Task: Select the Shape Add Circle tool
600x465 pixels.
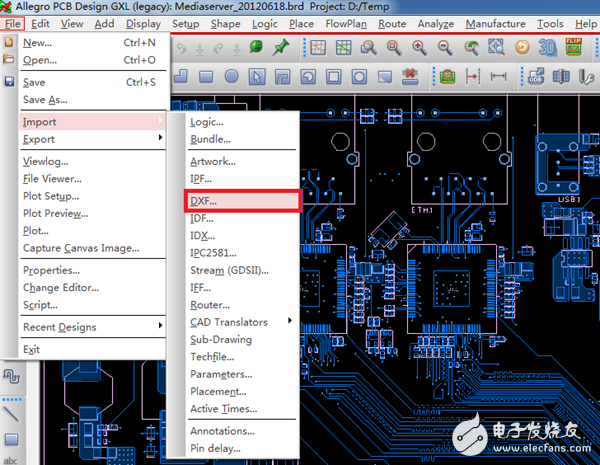Action: click(231, 76)
